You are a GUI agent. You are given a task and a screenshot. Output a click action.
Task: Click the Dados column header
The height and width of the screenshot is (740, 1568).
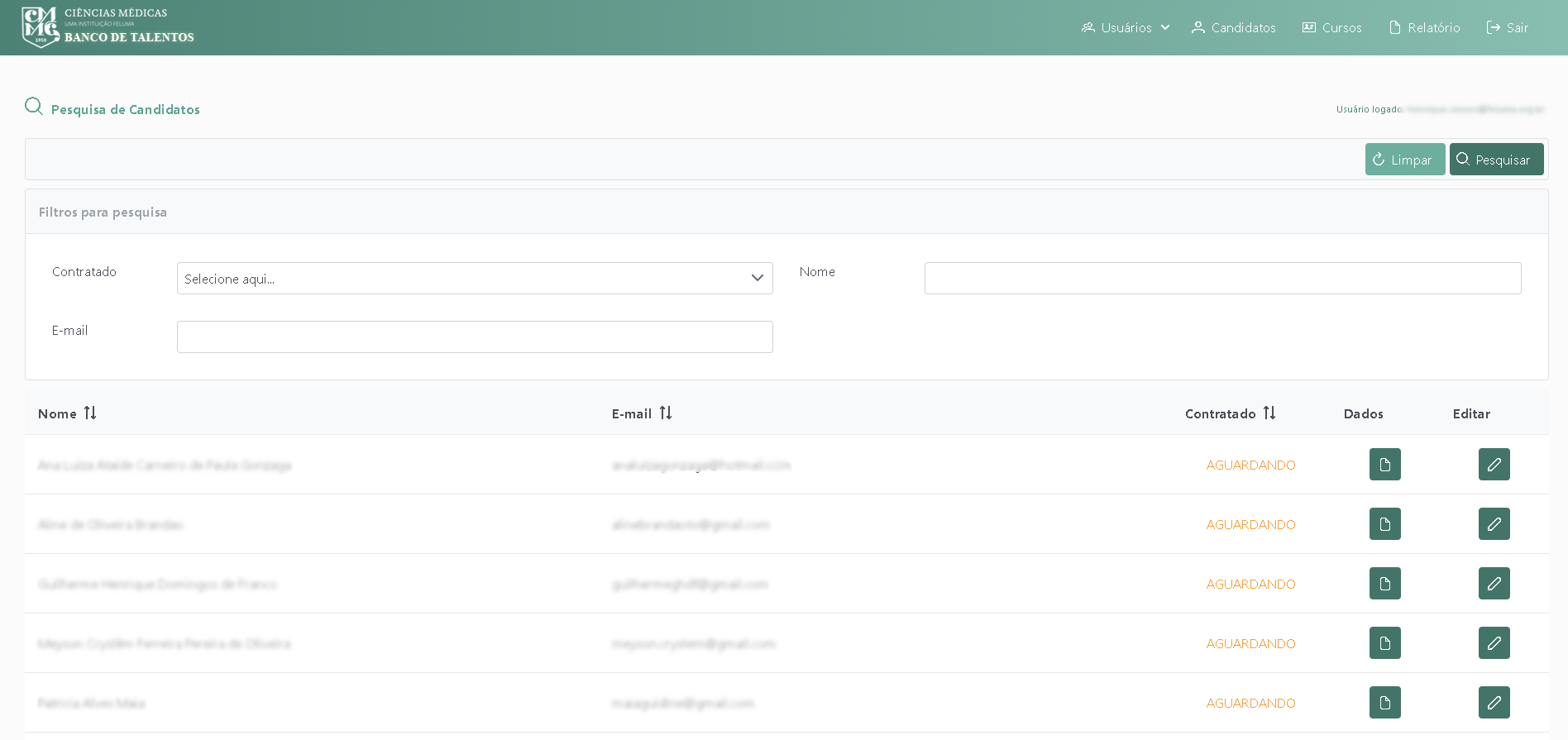coord(1363,413)
